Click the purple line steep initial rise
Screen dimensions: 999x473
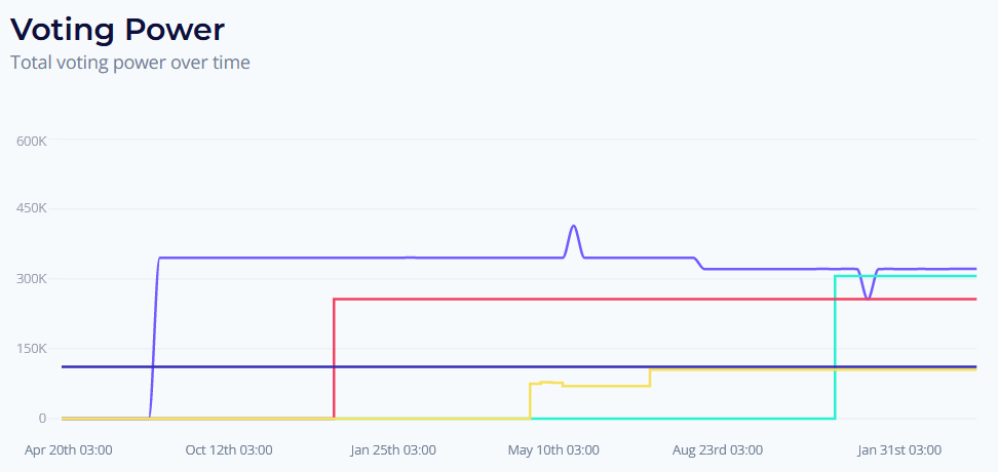154,338
